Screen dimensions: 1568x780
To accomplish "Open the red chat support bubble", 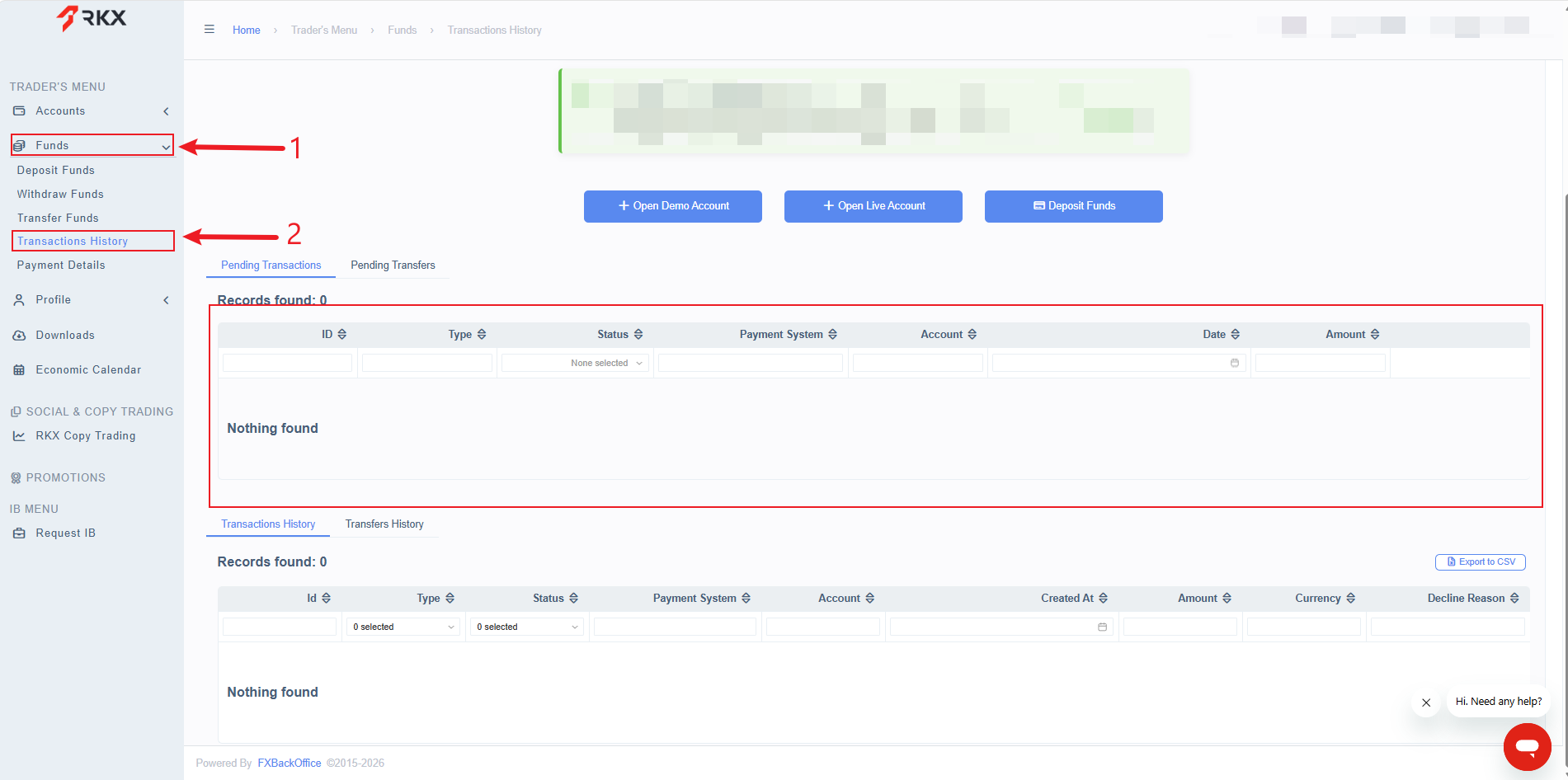I will tap(1527, 747).
